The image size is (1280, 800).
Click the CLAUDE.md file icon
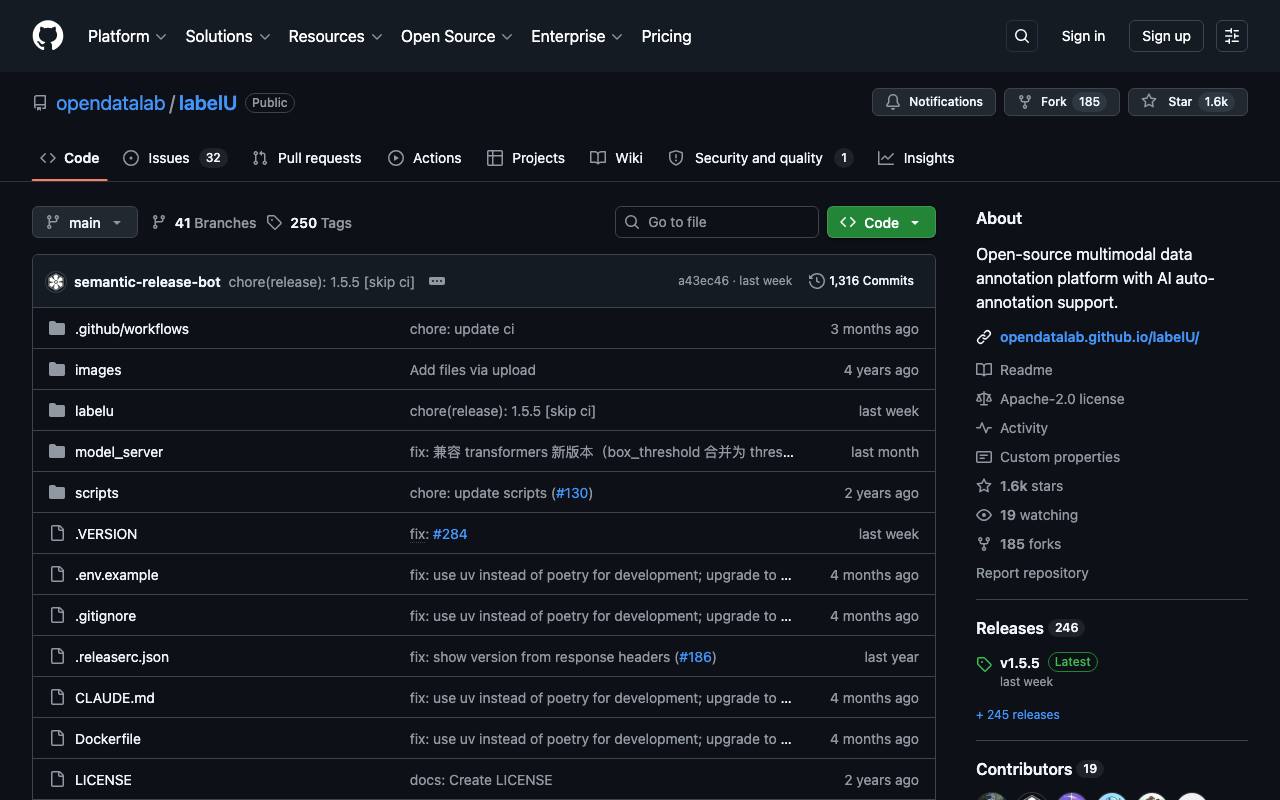point(57,697)
